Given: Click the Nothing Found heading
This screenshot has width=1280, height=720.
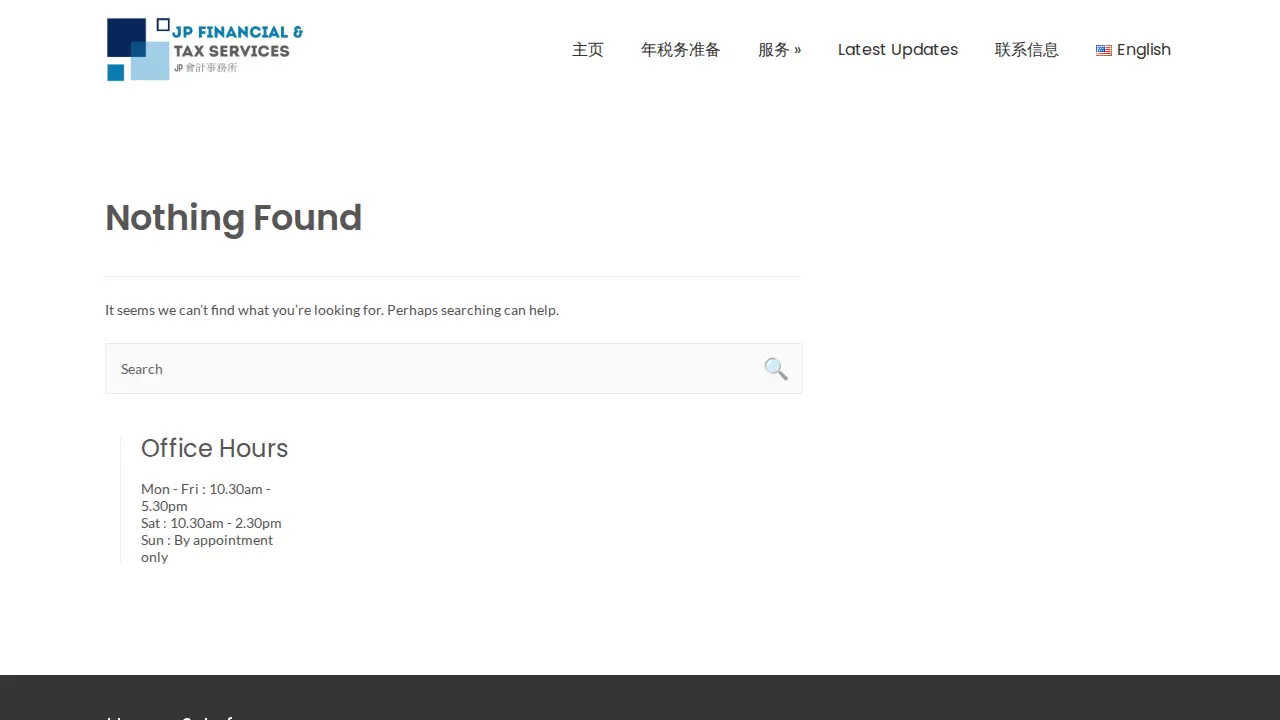Looking at the screenshot, I should pos(233,218).
